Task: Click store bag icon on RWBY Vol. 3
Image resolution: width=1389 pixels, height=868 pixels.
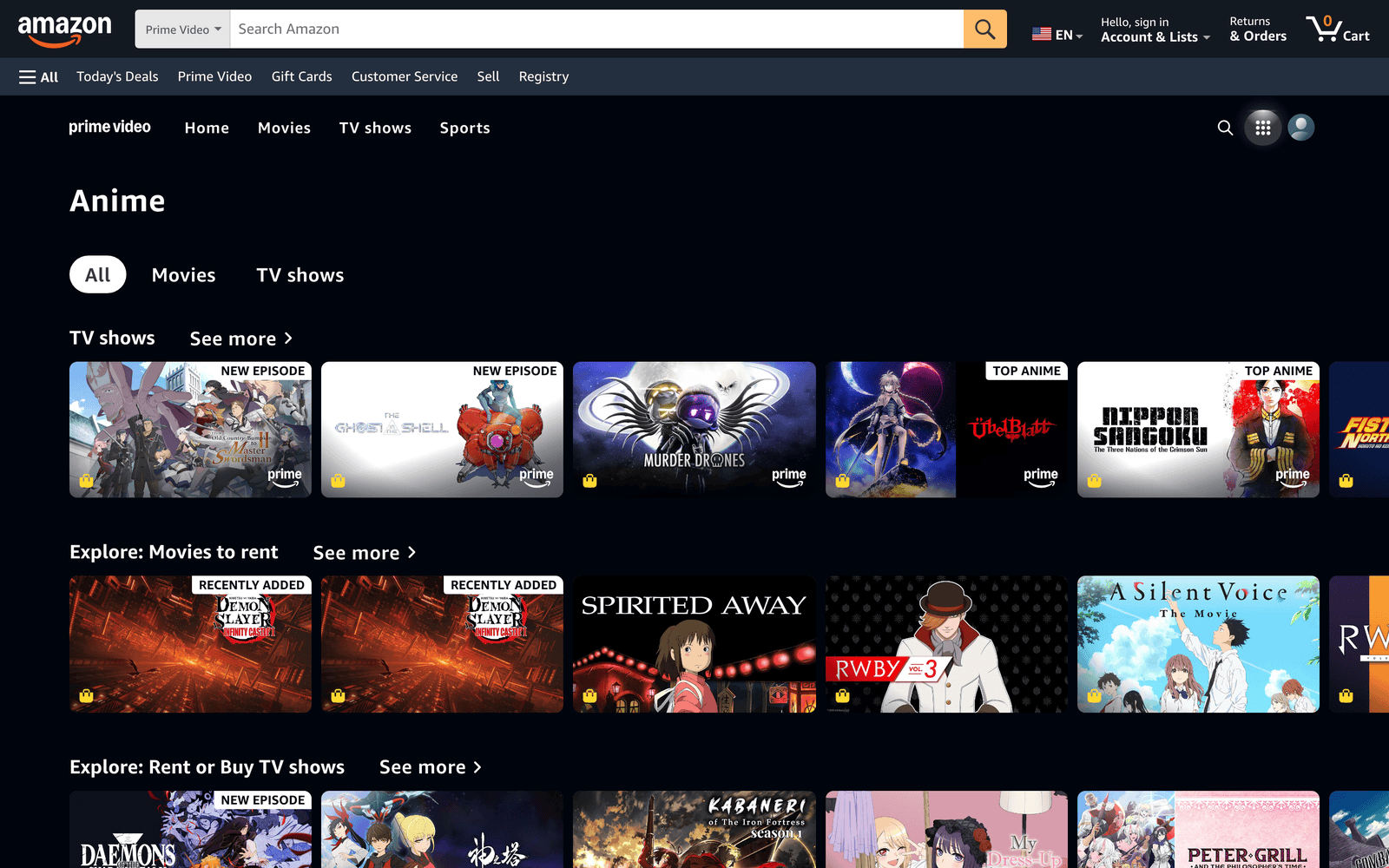Action: click(x=842, y=695)
